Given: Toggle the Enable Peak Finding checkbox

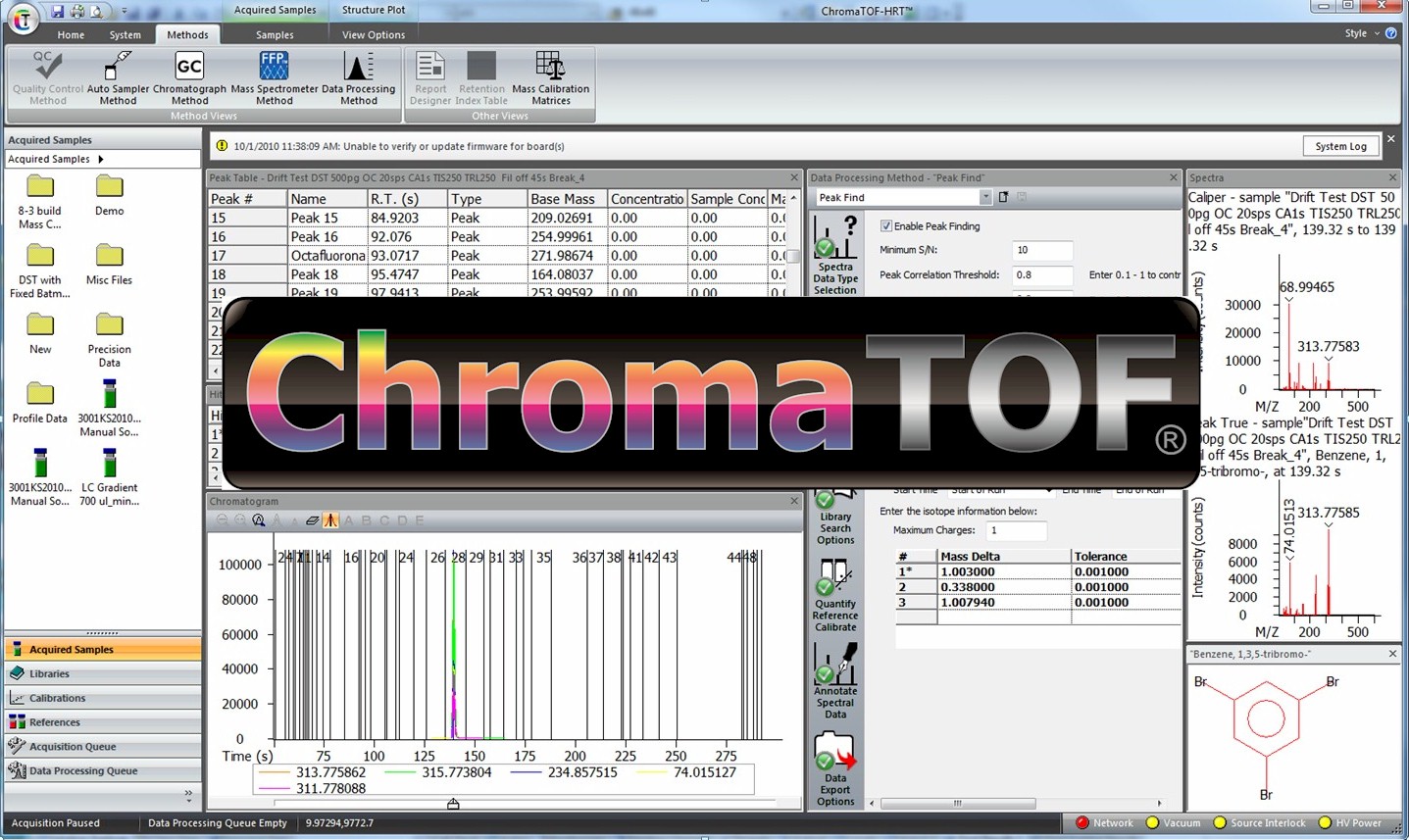Looking at the screenshot, I should (x=886, y=226).
